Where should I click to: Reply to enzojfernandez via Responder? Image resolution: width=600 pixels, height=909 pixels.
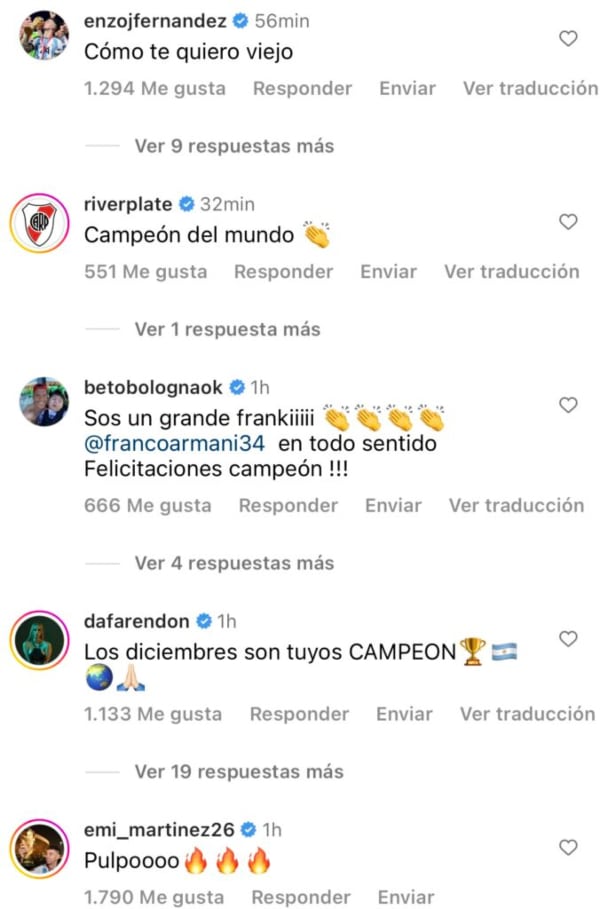point(303,88)
